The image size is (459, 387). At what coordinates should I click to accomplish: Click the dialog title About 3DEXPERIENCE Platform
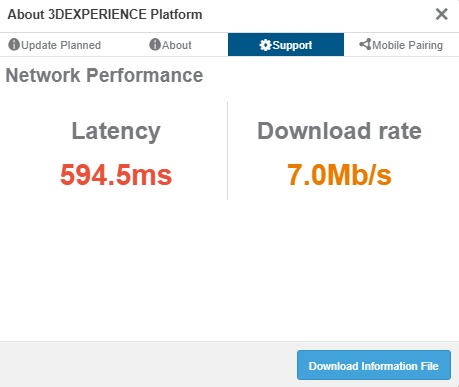pos(105,15)
